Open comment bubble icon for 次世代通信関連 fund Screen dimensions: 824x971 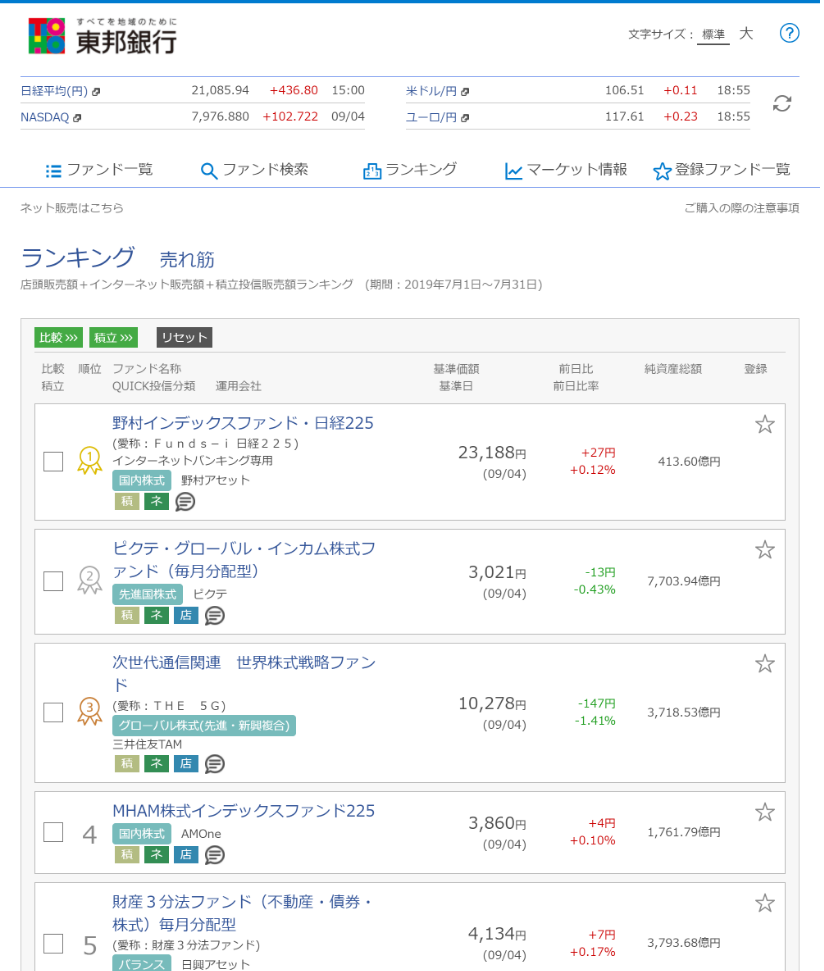[x=215, y=764]
